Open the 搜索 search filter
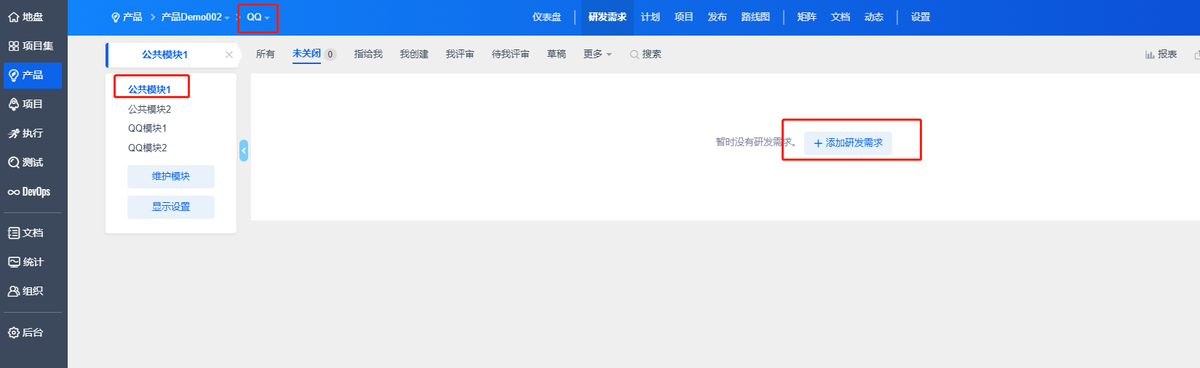The height and width of the screenshot is (368, 1200). (645, 54)
